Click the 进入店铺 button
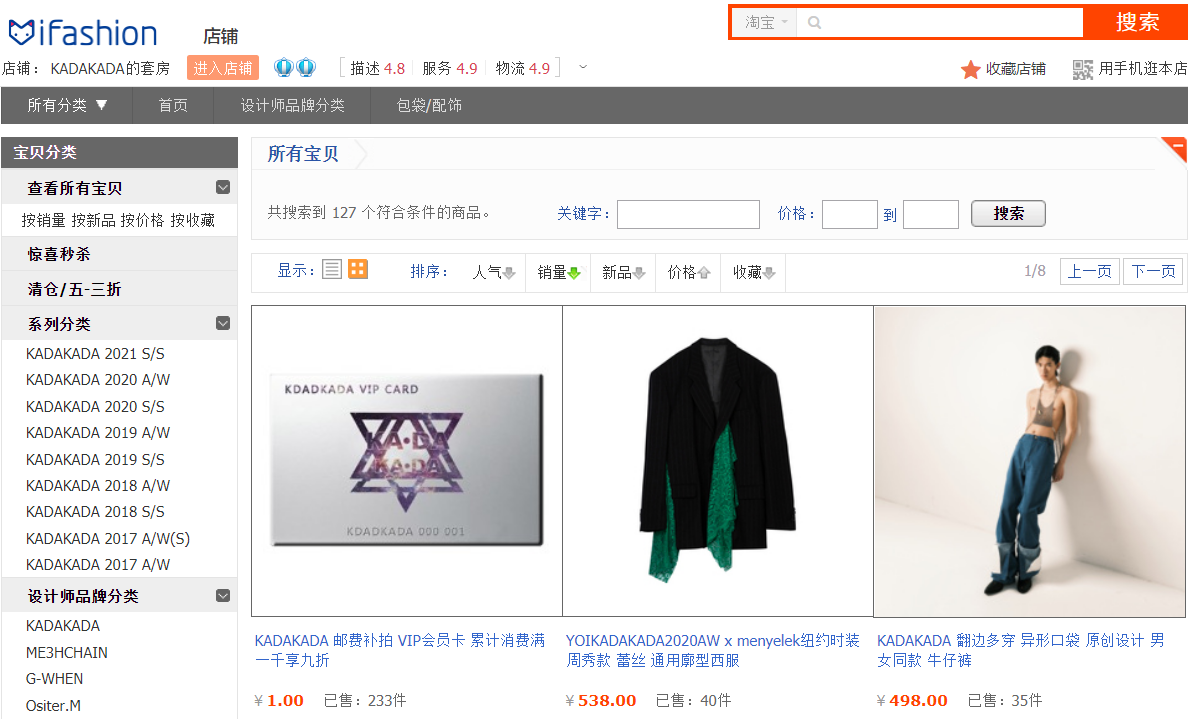This screenshot has height=719, width=1188. pos(223,68)
